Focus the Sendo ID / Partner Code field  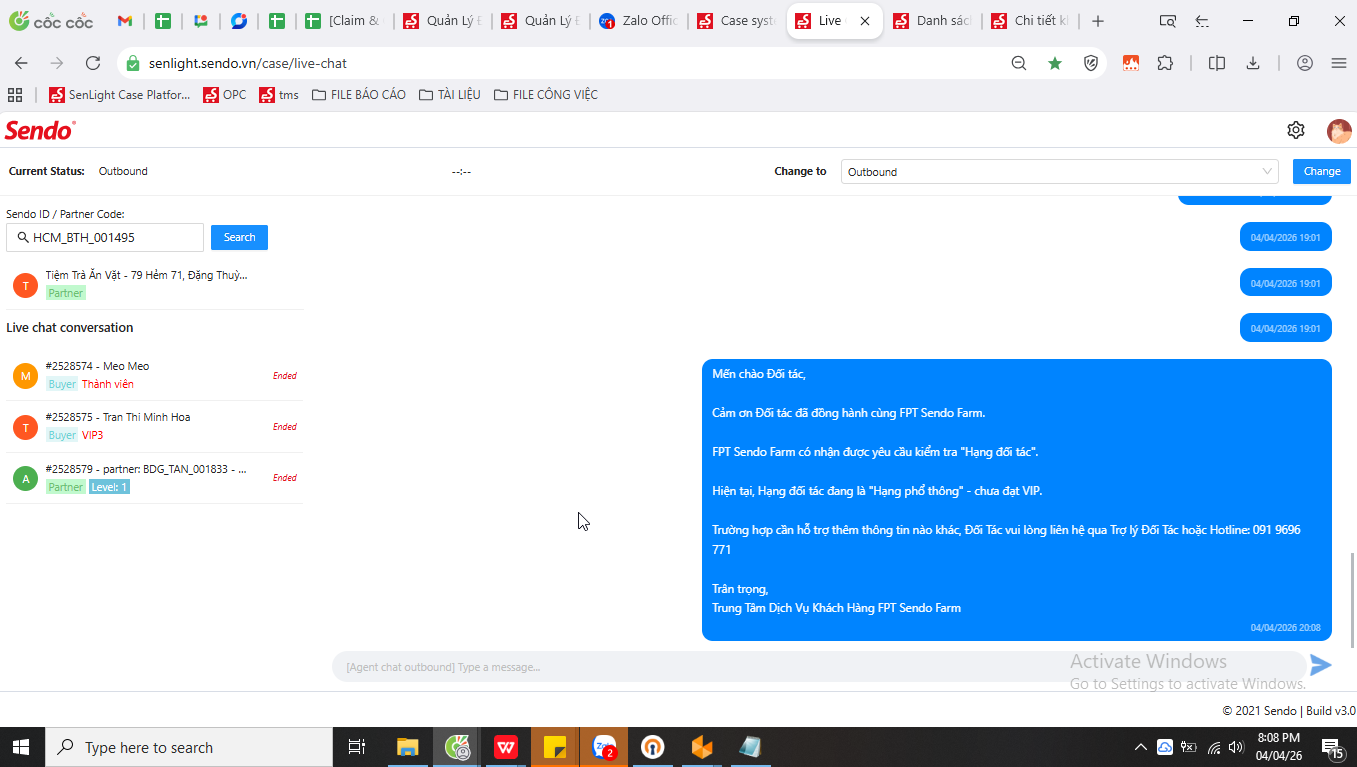105,237
